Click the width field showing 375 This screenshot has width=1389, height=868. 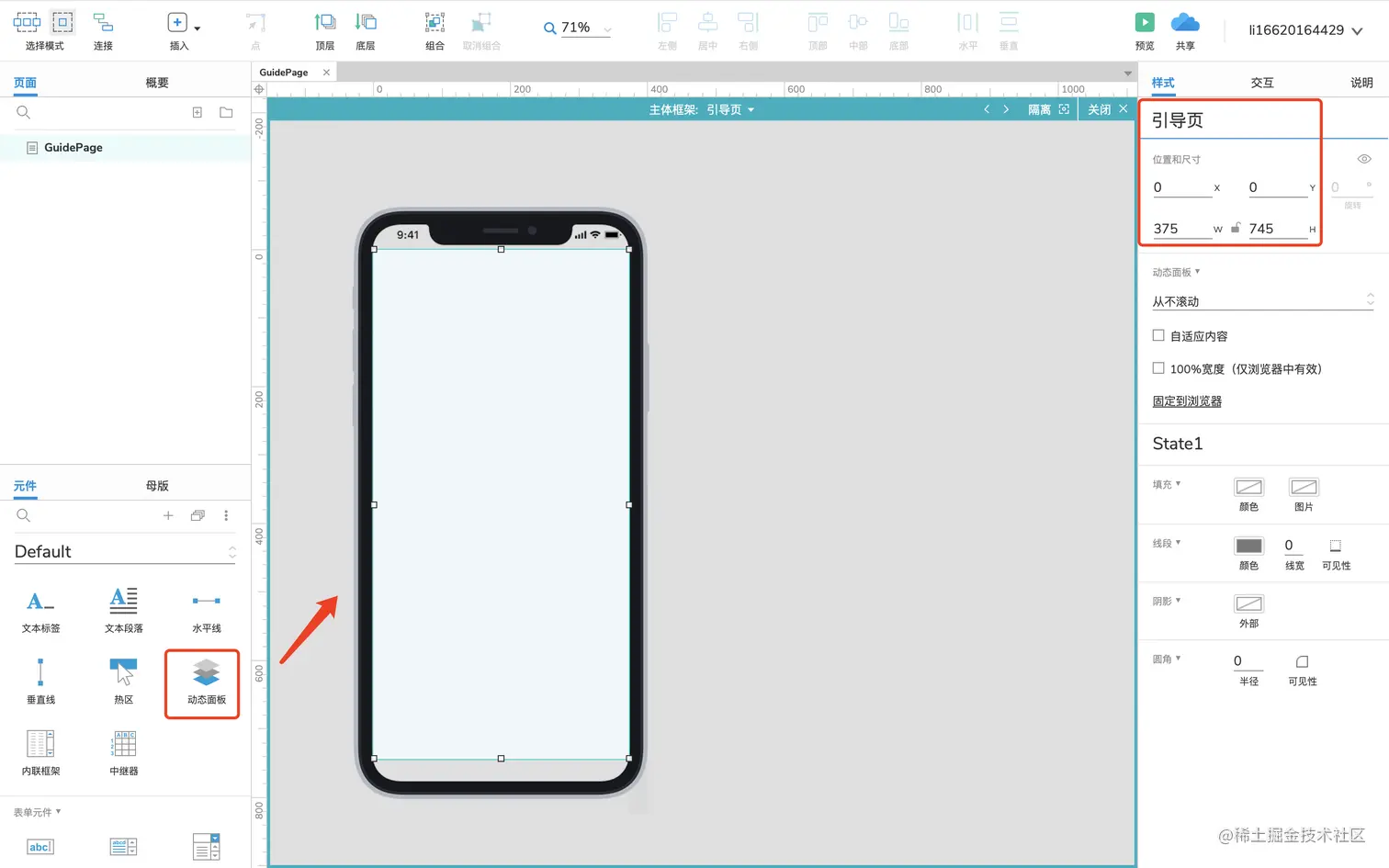click(1181, 229)
